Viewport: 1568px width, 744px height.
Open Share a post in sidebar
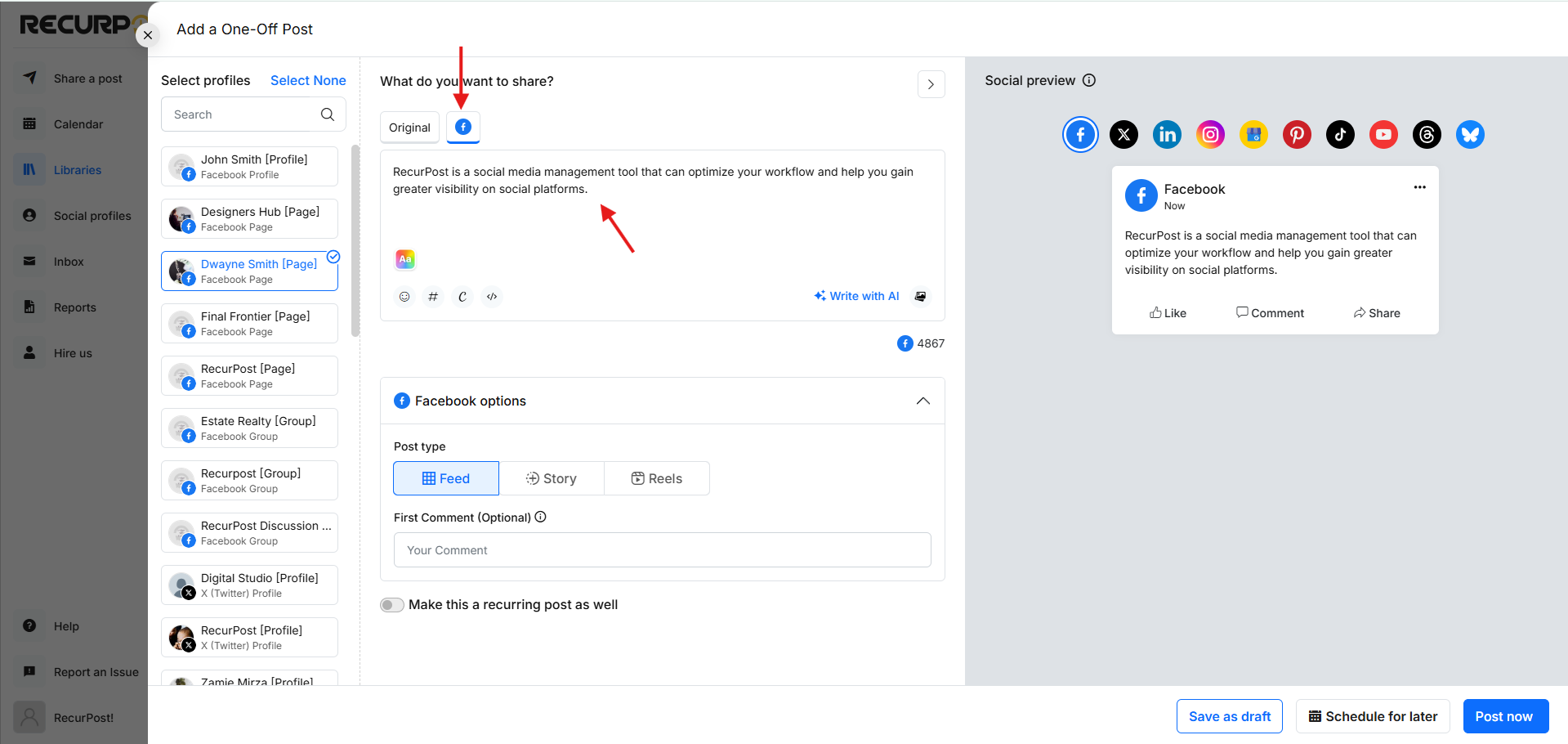coord(74,78)
